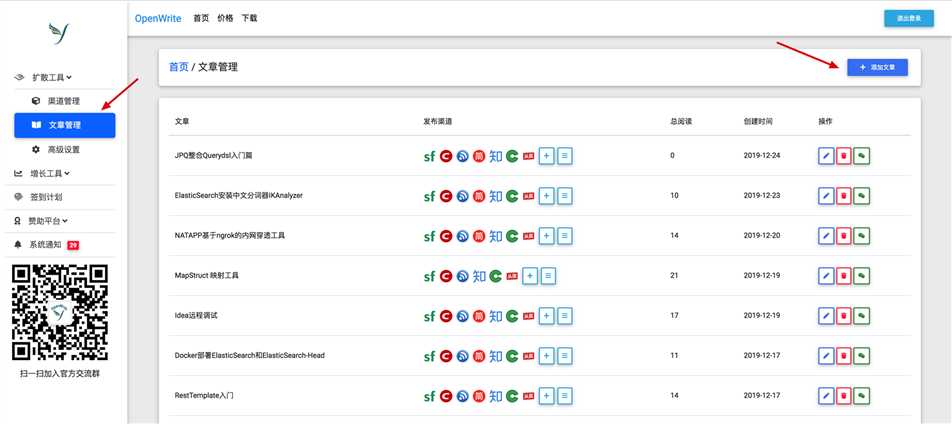
Task: Delete the JPQ整合Querydsl入门篇 article via trash icon
Action: (x=844, y=156)
